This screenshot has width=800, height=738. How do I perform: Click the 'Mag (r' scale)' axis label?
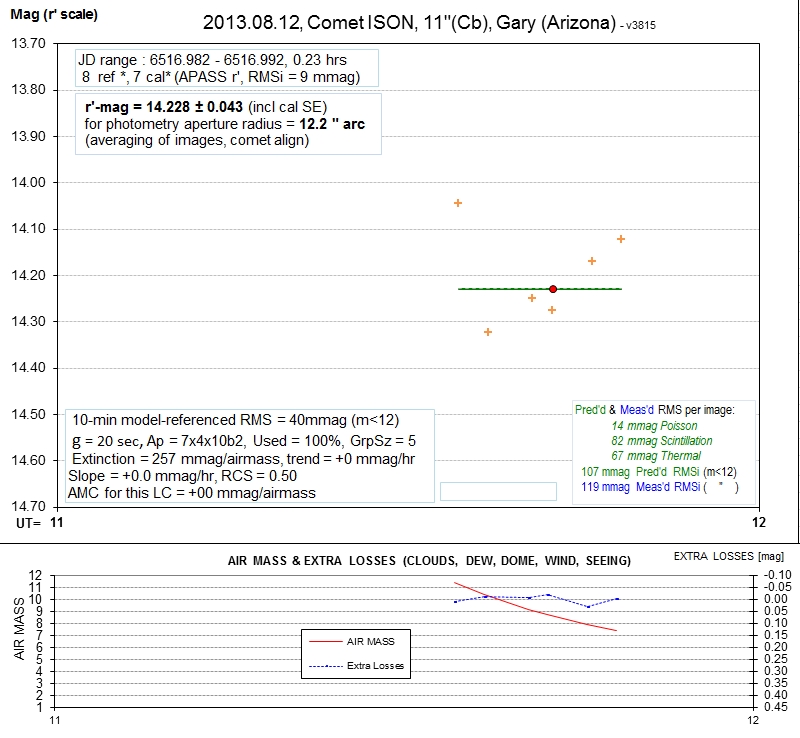[x=54, y=14]
